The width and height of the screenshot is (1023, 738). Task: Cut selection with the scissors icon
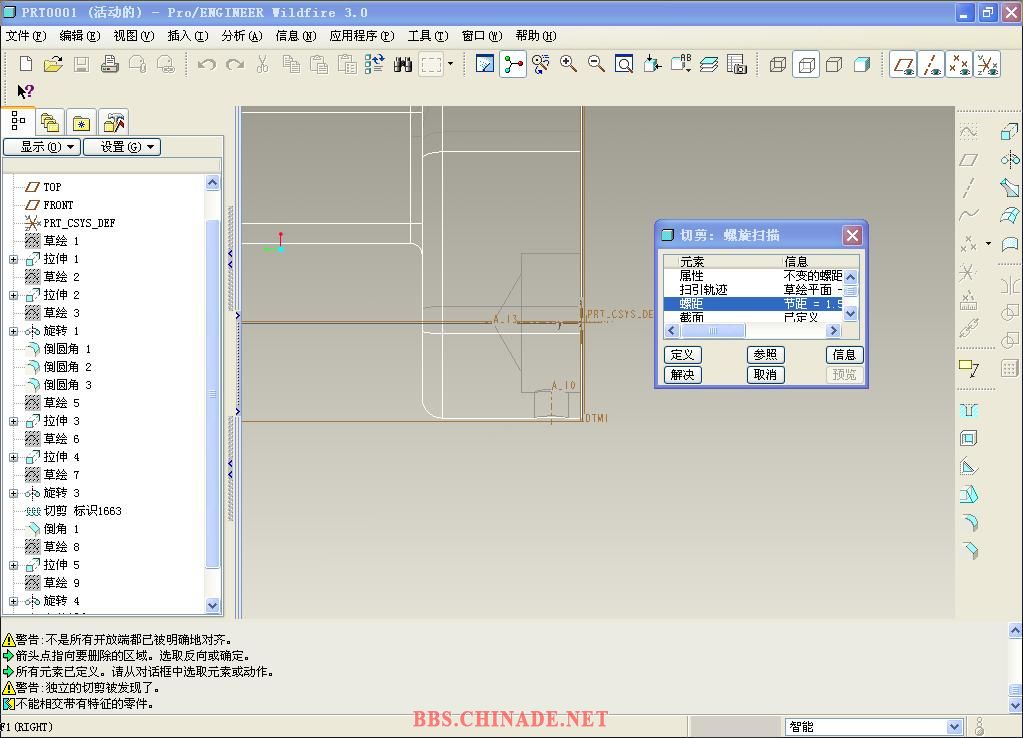click(262, 64)
